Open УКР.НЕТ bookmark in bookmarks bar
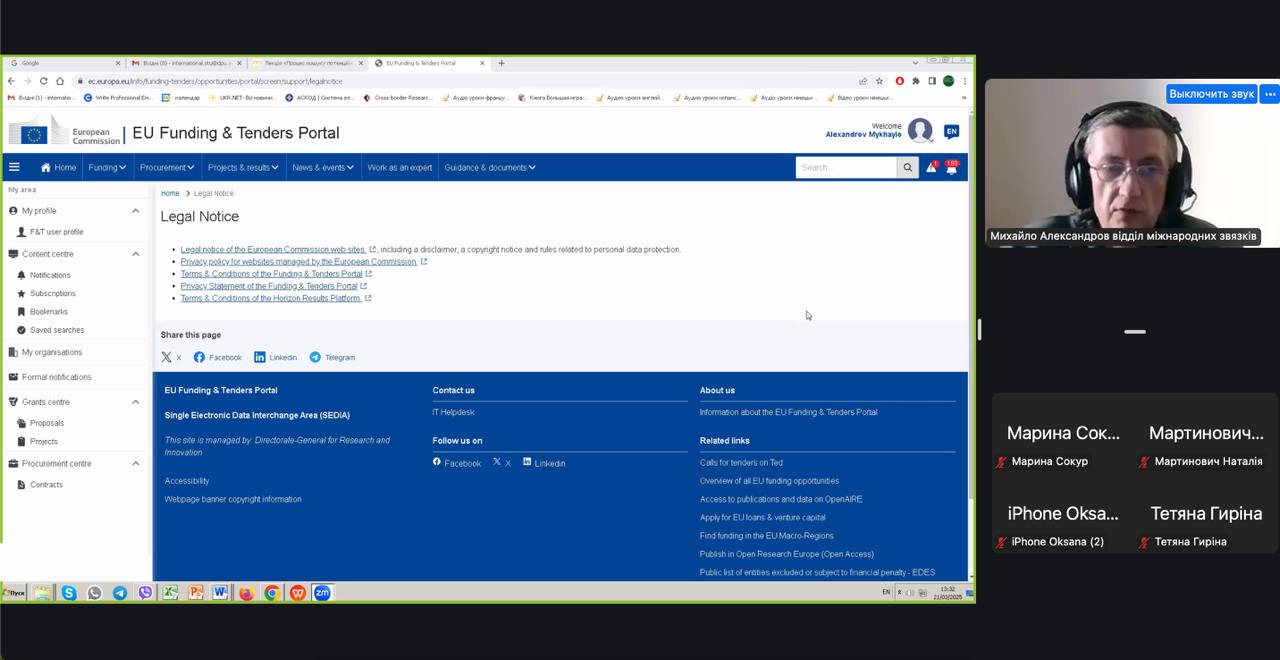Viewport: 1280px width, 660px height. point(240,98)
